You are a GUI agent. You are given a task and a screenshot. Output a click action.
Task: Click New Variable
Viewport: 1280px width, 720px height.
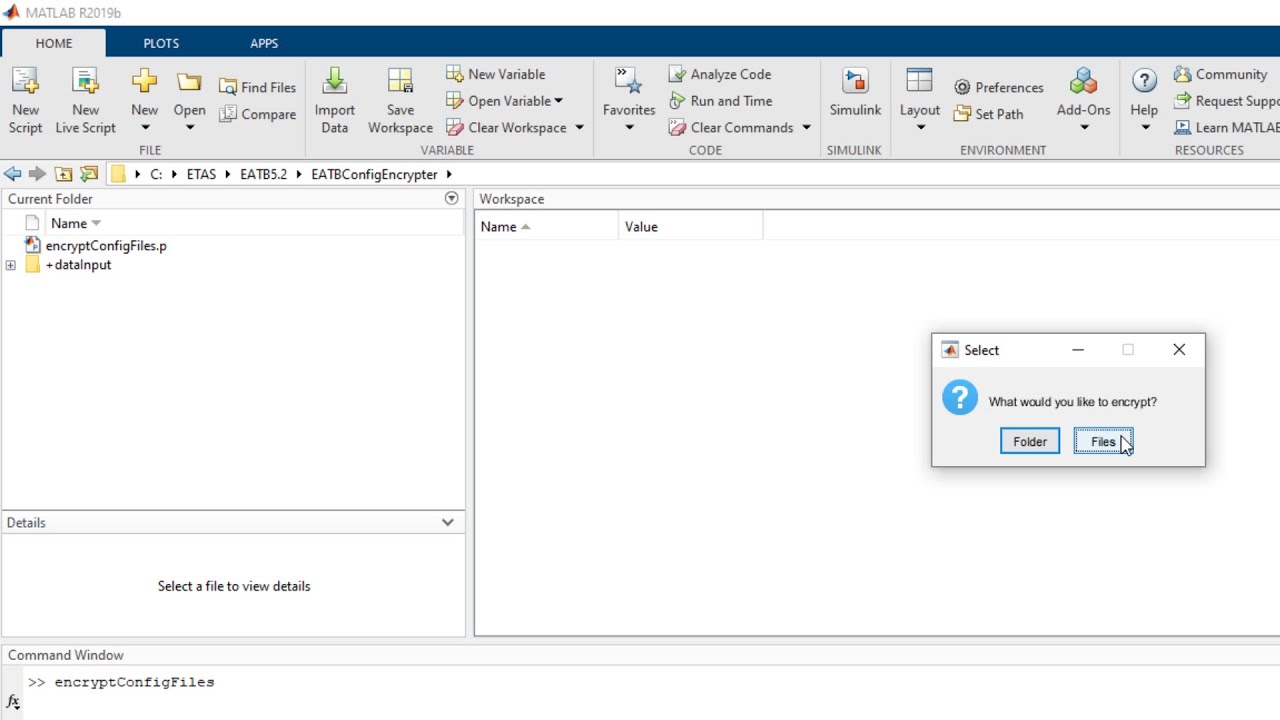(496, 74)
